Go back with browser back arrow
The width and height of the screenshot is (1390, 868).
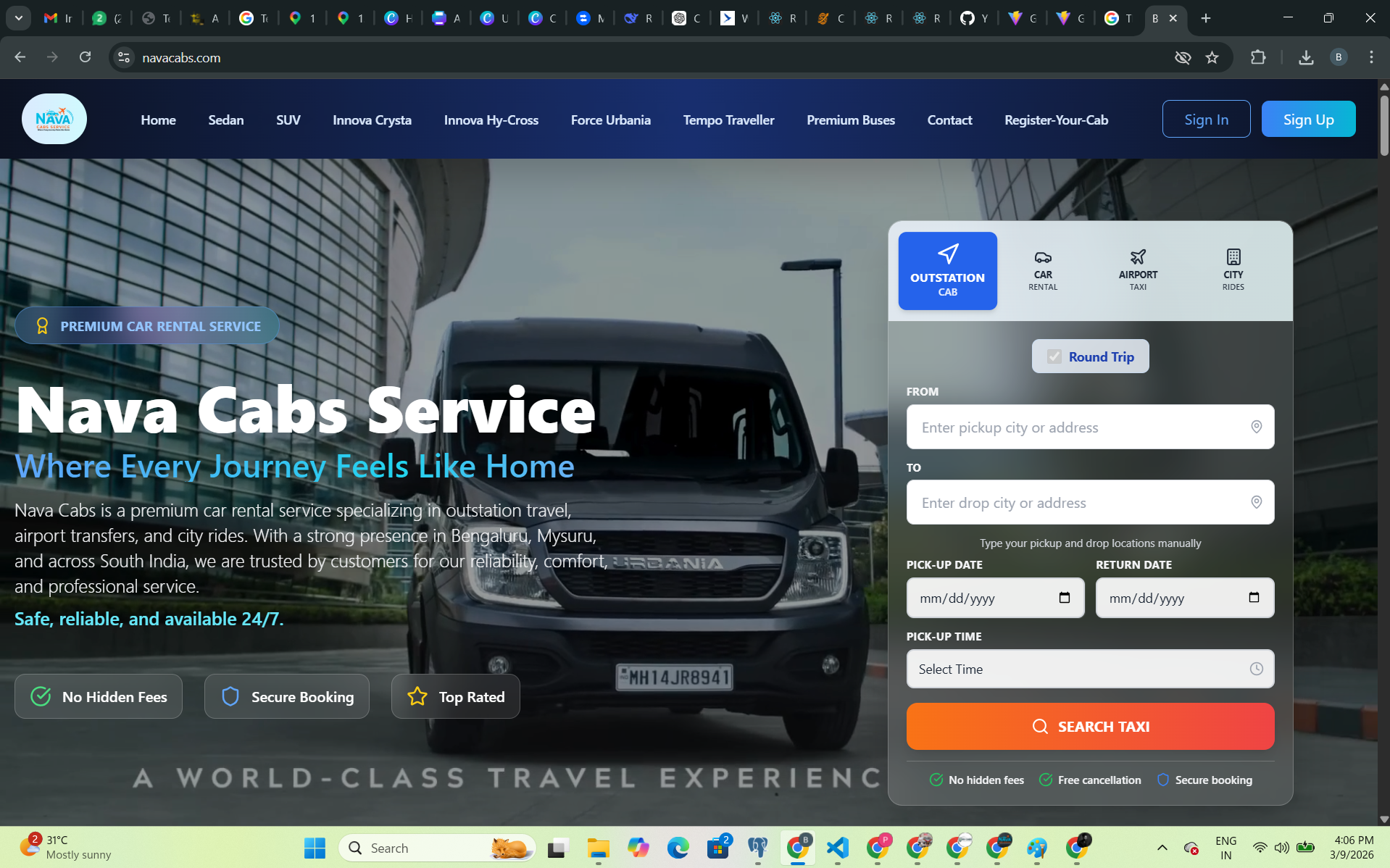(20, 57)
